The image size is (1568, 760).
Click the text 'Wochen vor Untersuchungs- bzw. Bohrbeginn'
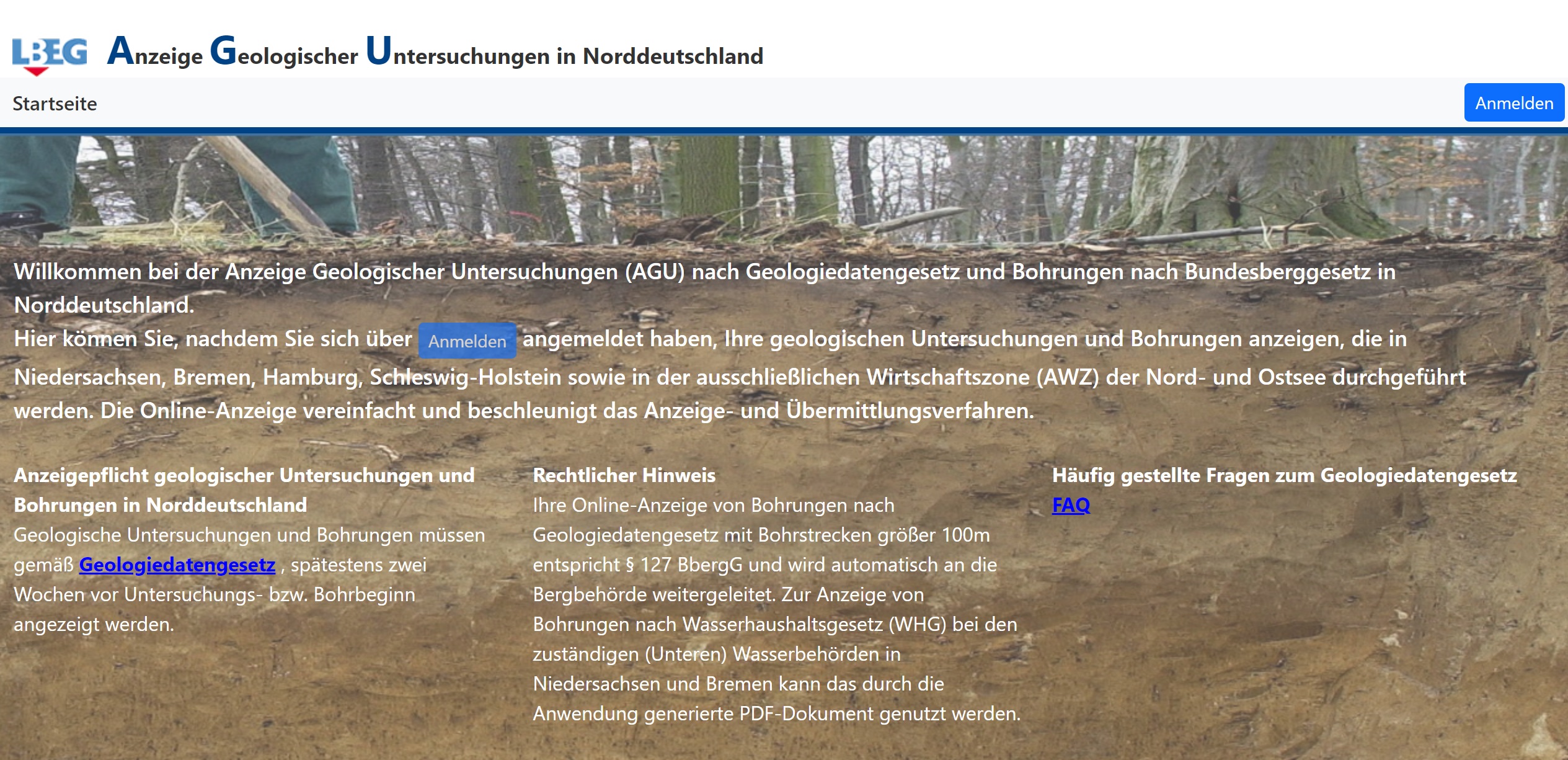[x=215, y=594]
